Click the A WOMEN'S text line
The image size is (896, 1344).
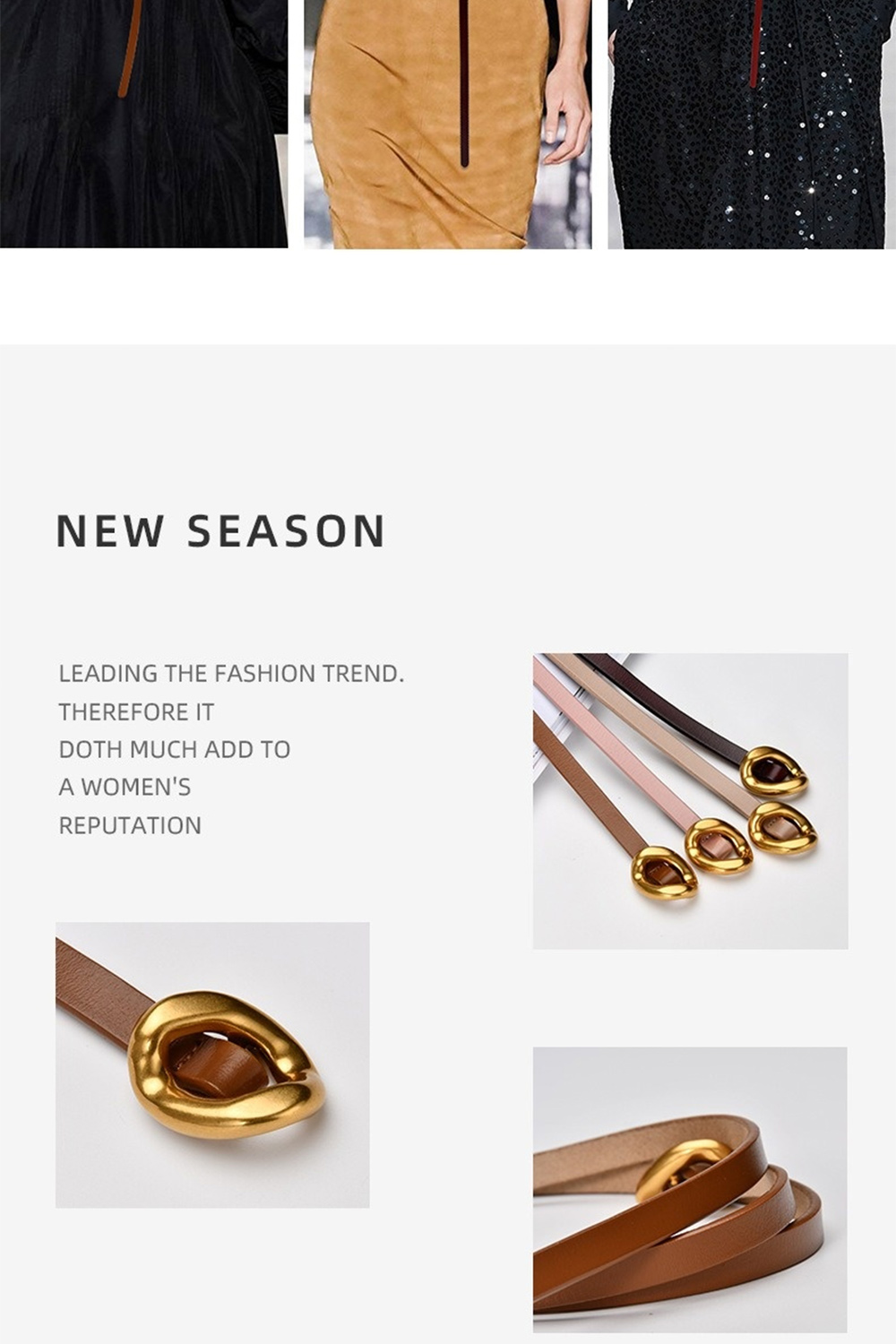(125, 787)
